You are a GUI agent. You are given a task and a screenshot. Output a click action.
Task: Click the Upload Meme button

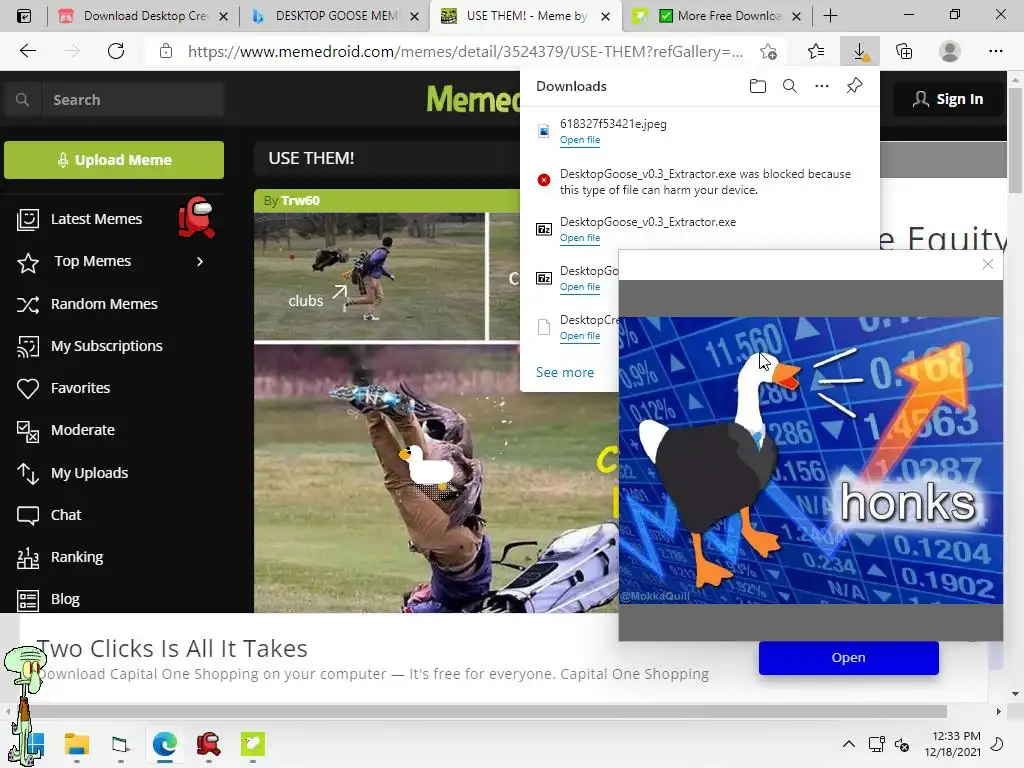point(114,160)
